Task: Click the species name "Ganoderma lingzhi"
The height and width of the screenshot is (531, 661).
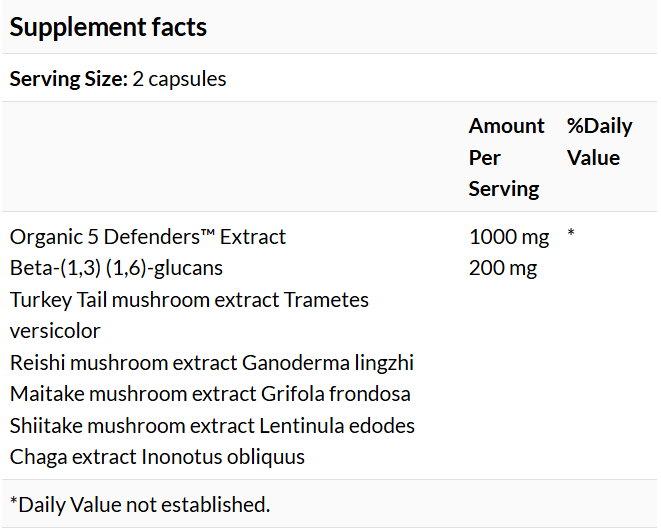Action: tap(328, 363)
